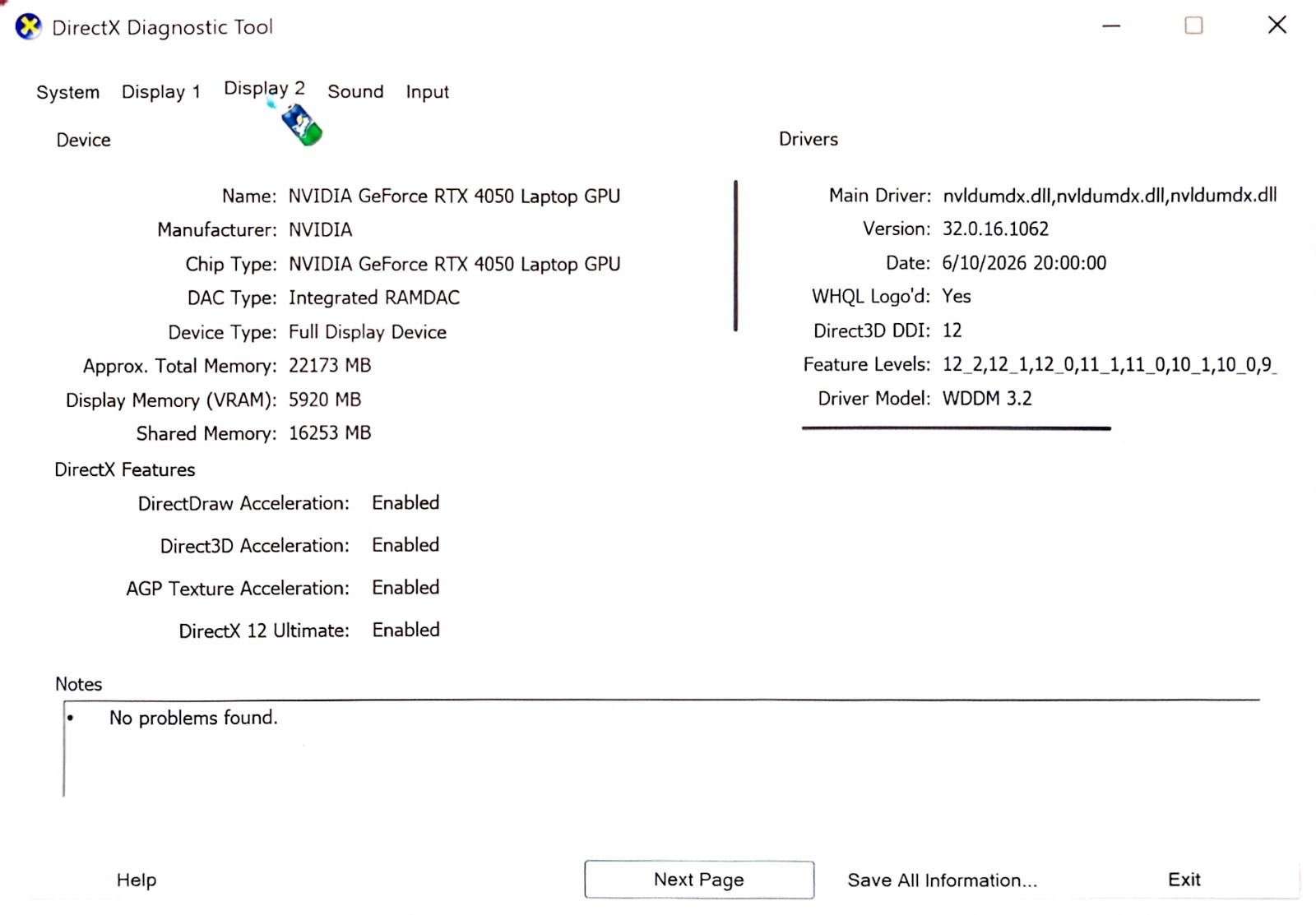Go to the Sound tab
The image size is (1316, 915).
[355, 91]
